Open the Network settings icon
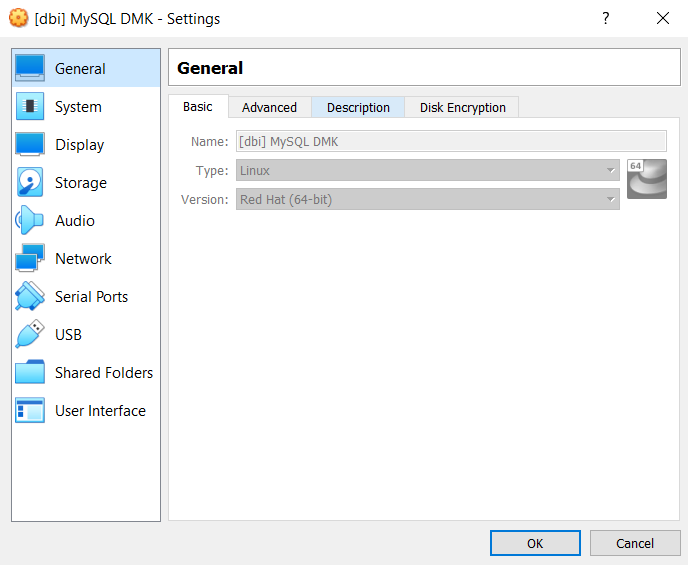The width and height of the screenshot is (688, 565). tap(30, 258)
